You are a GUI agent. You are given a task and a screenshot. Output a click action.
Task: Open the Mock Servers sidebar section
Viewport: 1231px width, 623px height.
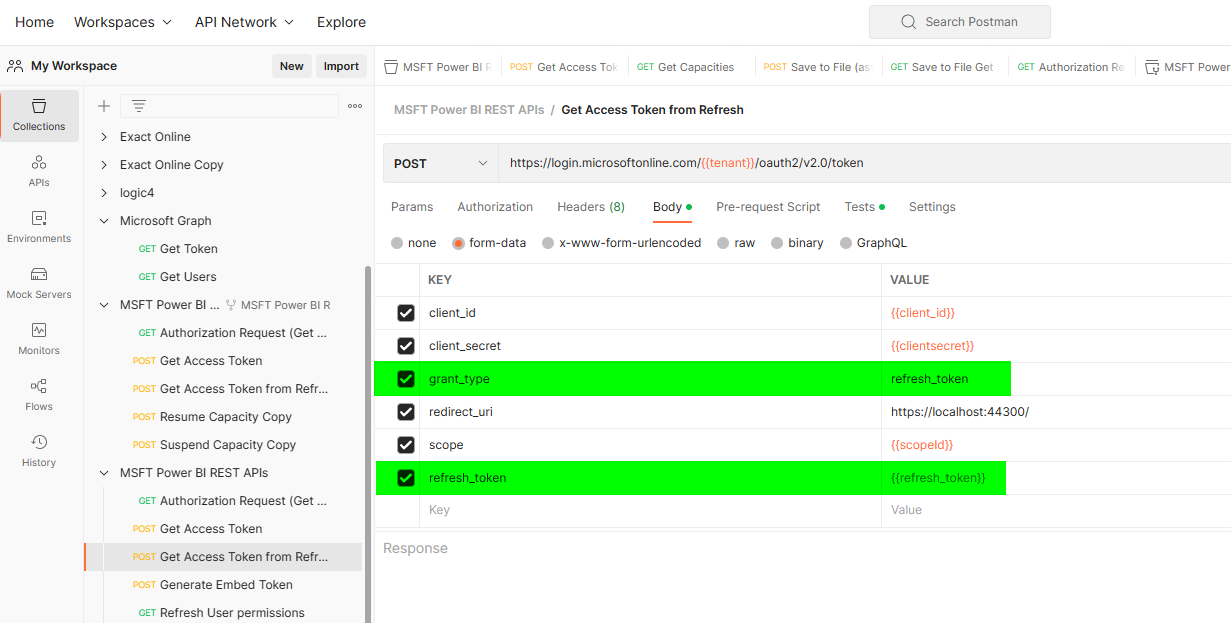(x=39, y=283)
